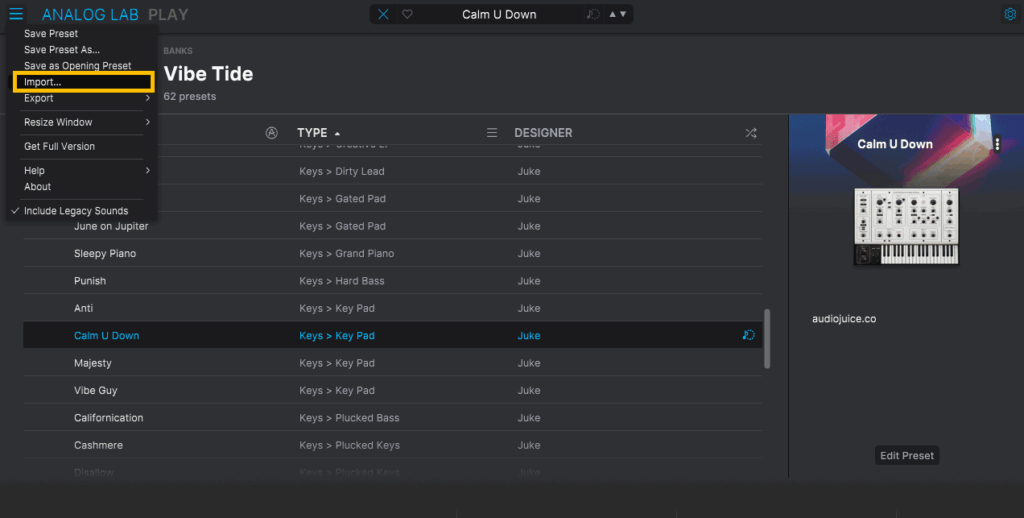
Task: Click the Arturia filter icon in the column header
Action: coord(272,133)
